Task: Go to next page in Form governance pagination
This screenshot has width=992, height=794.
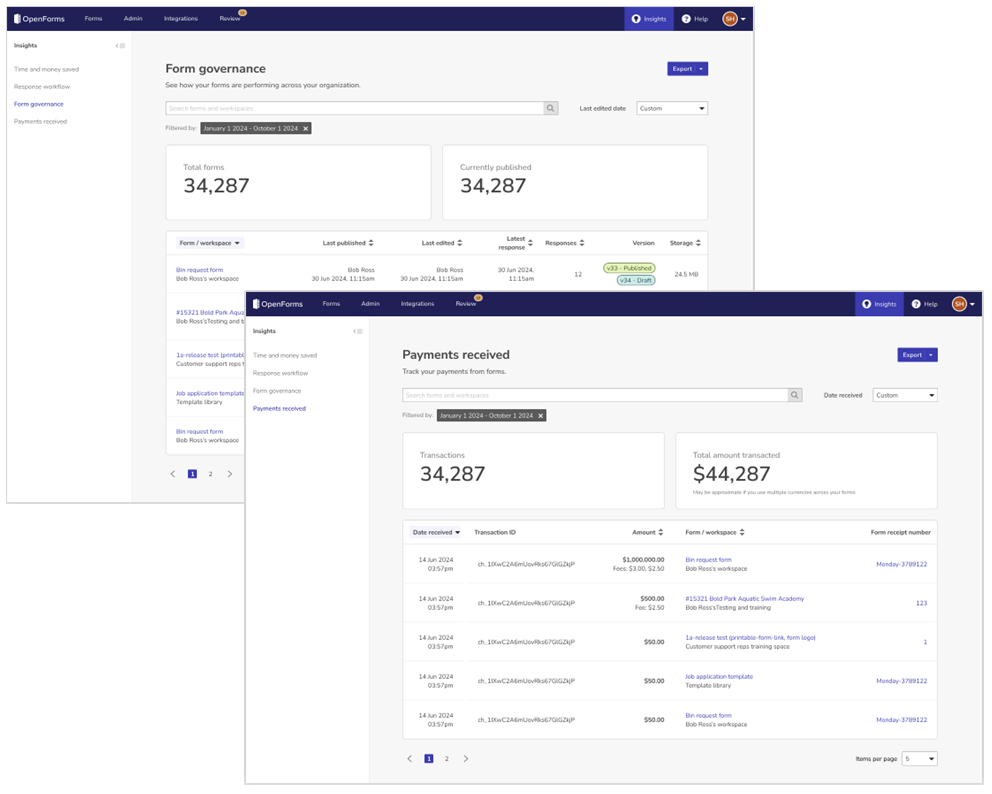Action: (230, 474)
